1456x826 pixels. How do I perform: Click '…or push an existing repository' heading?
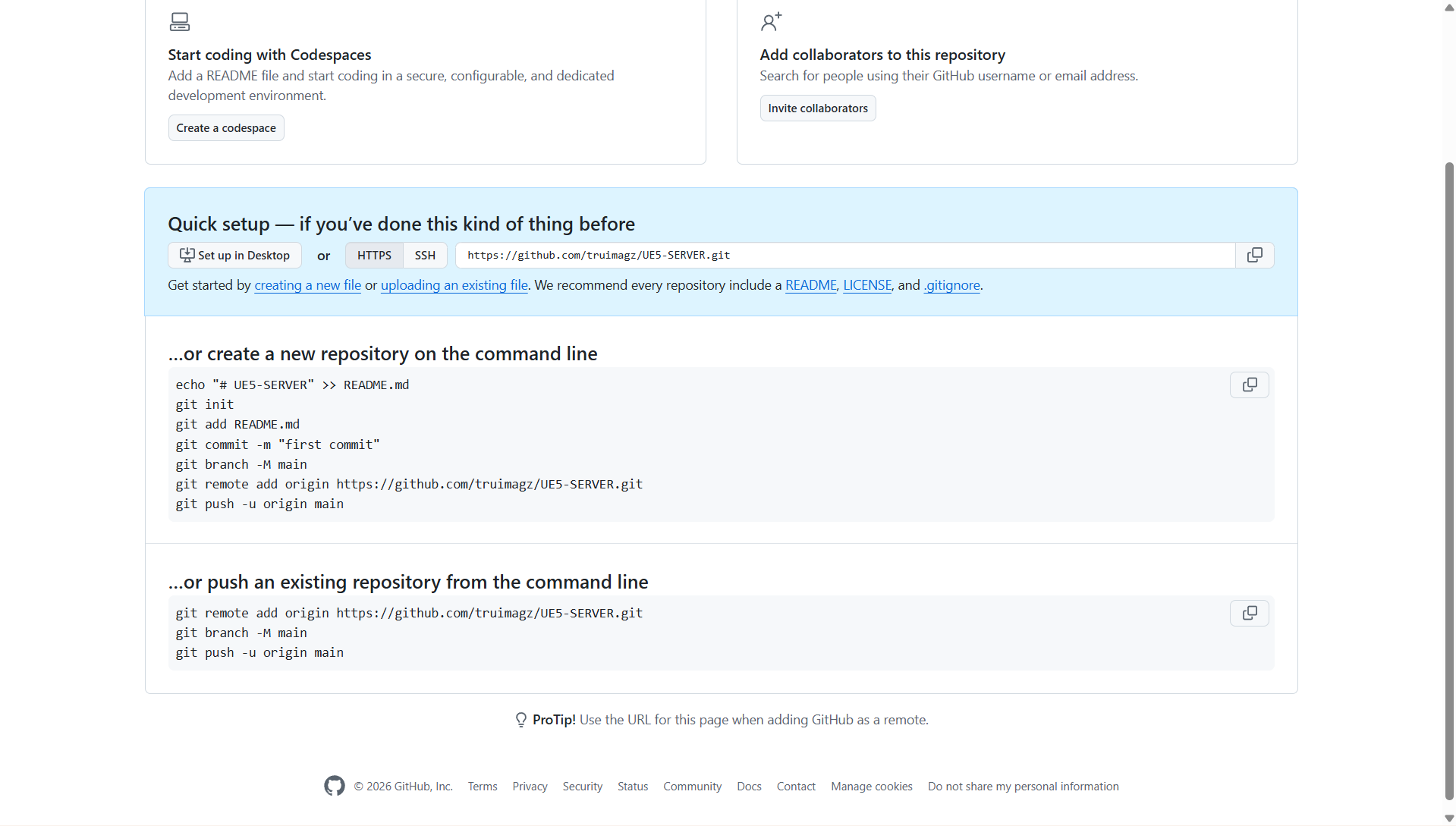(408, 583)
